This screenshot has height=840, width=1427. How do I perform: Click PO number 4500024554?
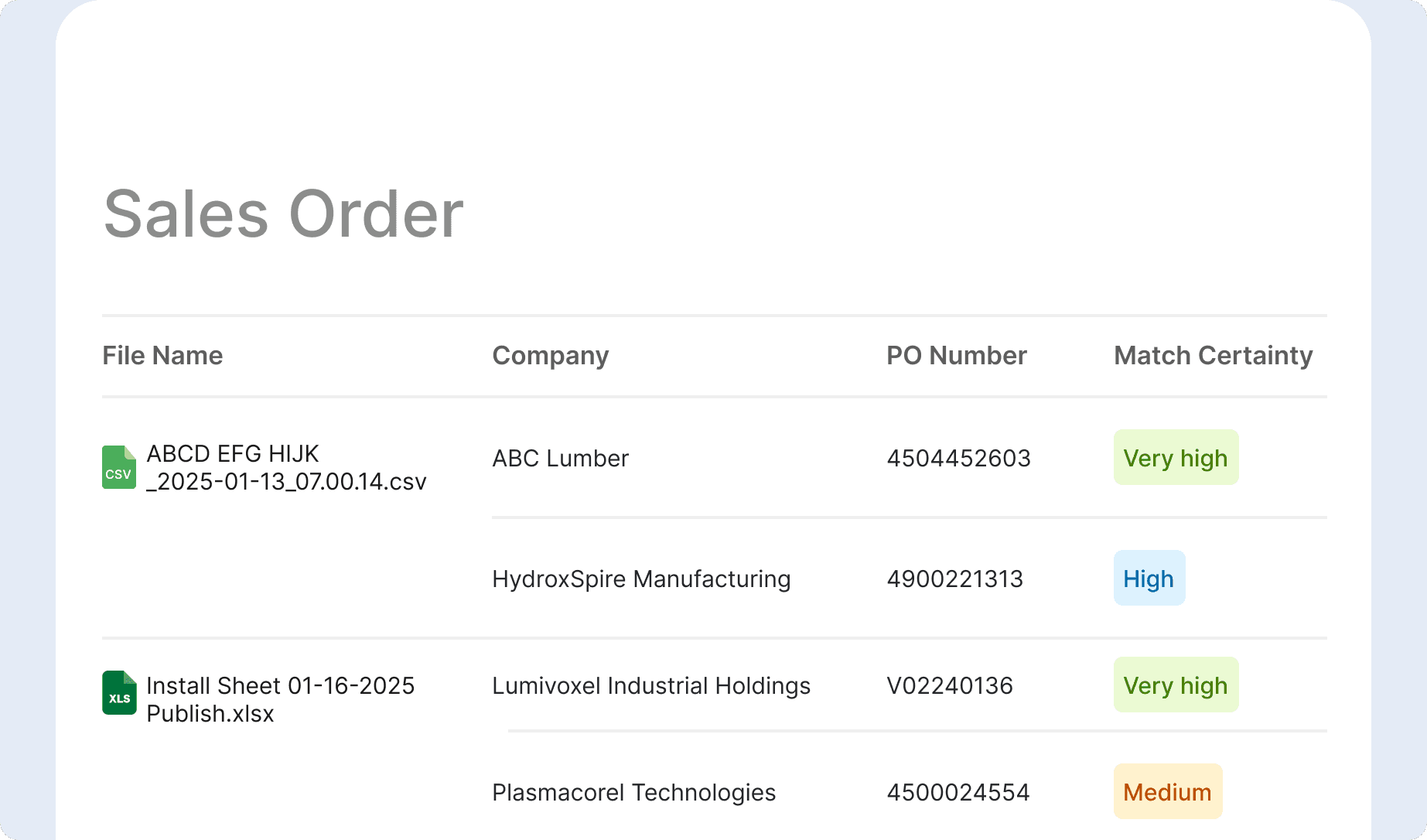(x=958, y=793)
